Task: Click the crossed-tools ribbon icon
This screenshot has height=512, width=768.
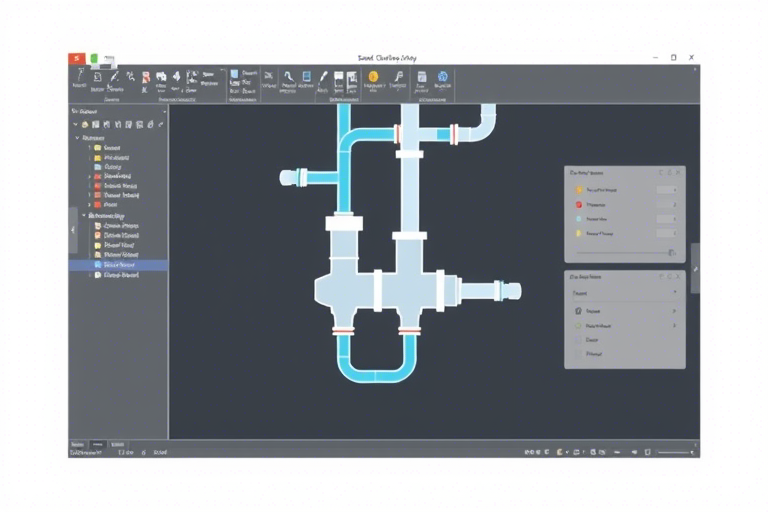Action: [x=268, y=76]
